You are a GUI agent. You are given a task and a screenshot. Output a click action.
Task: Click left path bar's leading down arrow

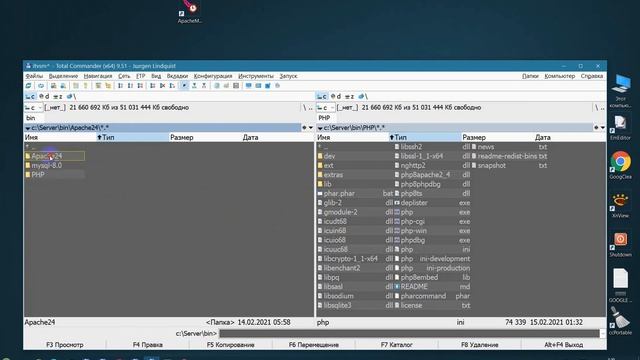point(27,128)
